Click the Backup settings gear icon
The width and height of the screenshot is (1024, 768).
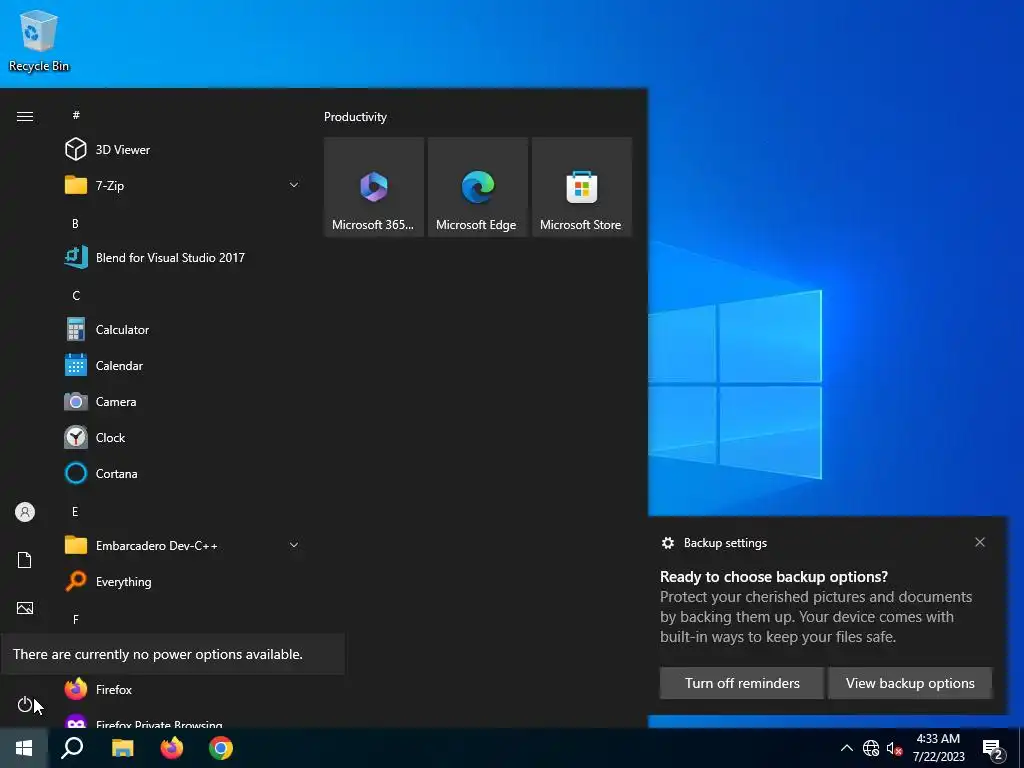coord(667,543)
